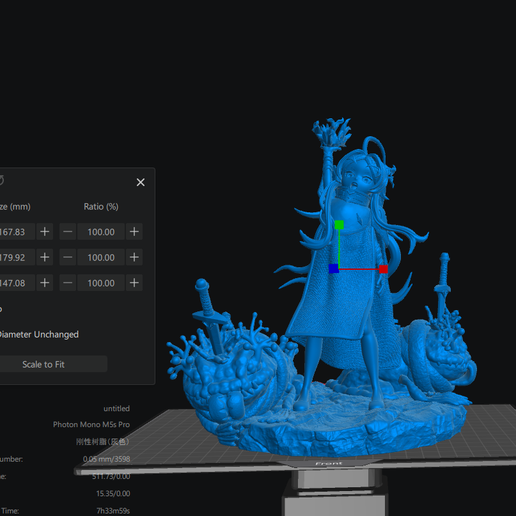516x516 pixels.
Task: Click the Front label on the build plate
Action: 328,464
